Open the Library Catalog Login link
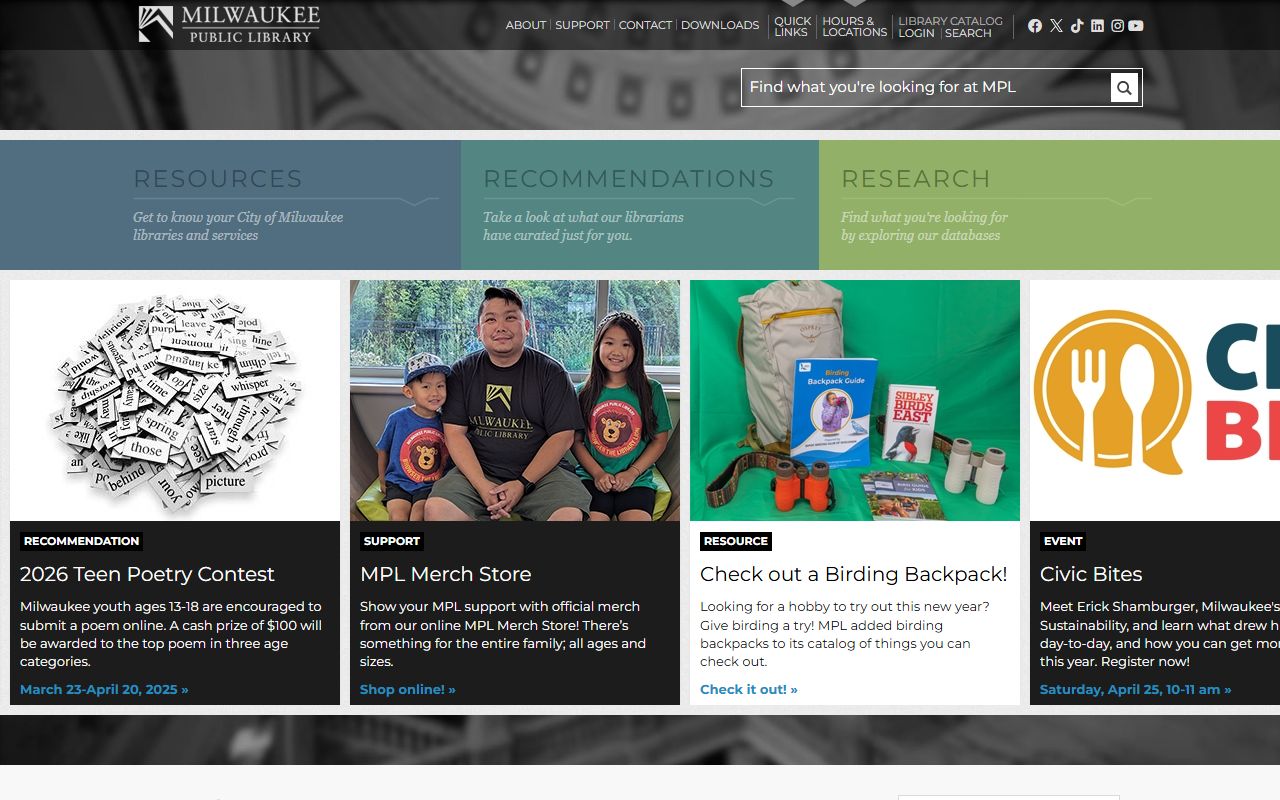The width and height of the screenshot is (1280, 800). coord(916,33)
